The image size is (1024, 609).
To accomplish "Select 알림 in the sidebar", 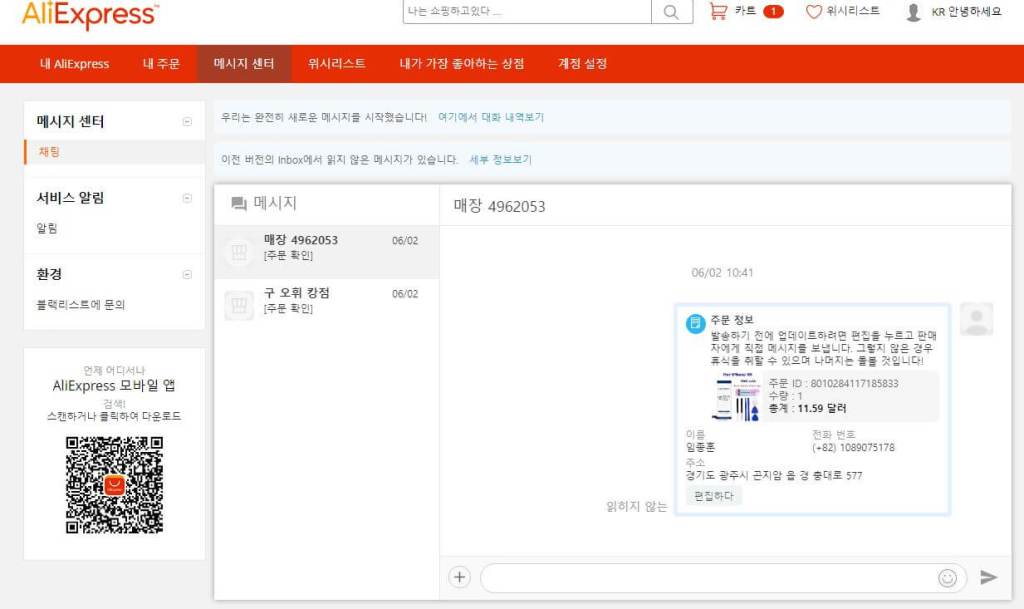I will pyautogui.click(x=46, y=228).
